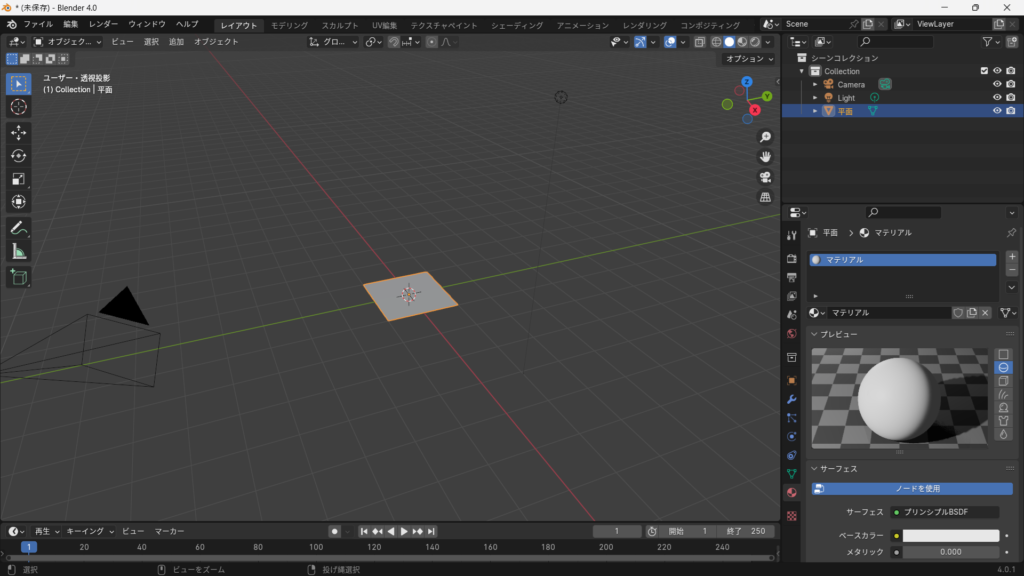
Task: Click the ノードを使用 button
Action: click(912, 489)
